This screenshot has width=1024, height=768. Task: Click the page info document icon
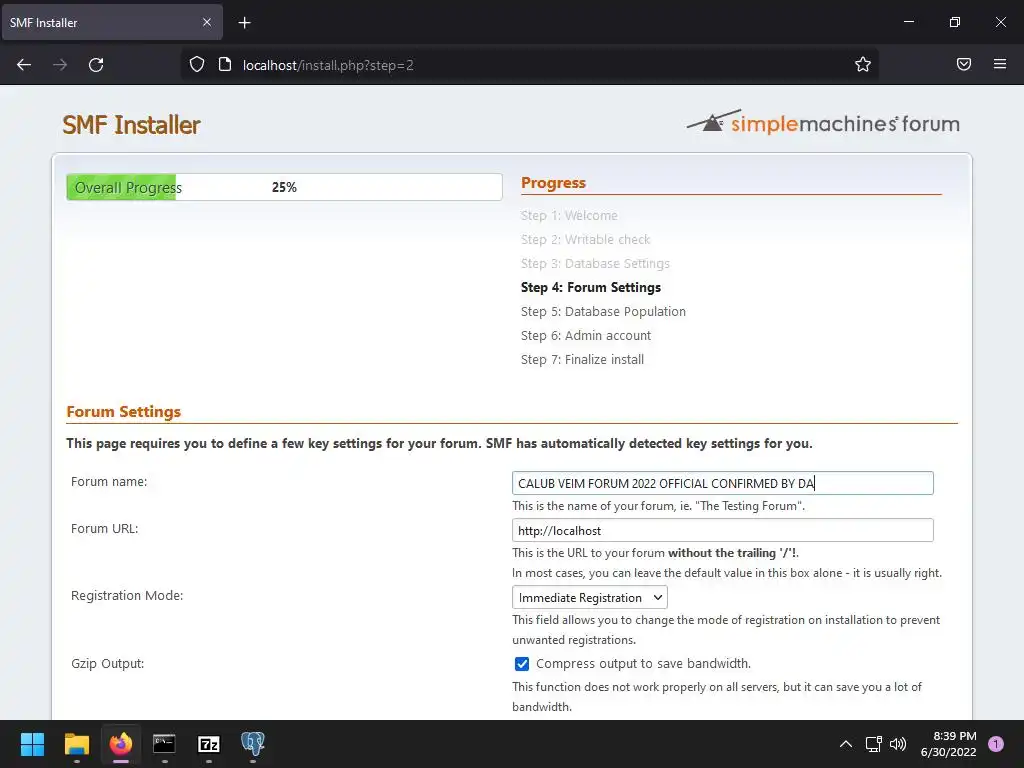click(225, 65)
